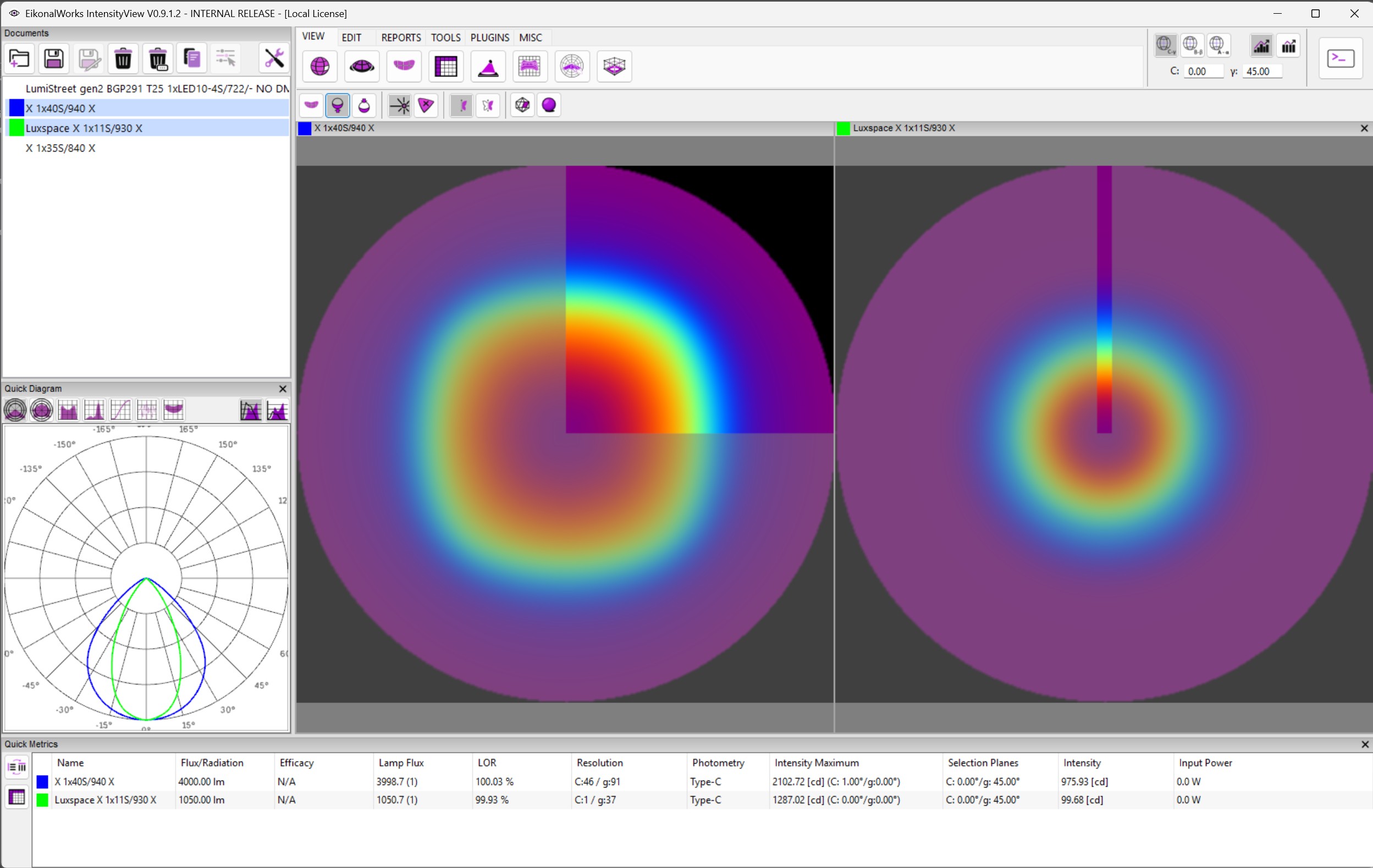Select the Quick Diagram cumulative S-curve icon
This screenshot has height=868, width=1373.
coord(120,410)
